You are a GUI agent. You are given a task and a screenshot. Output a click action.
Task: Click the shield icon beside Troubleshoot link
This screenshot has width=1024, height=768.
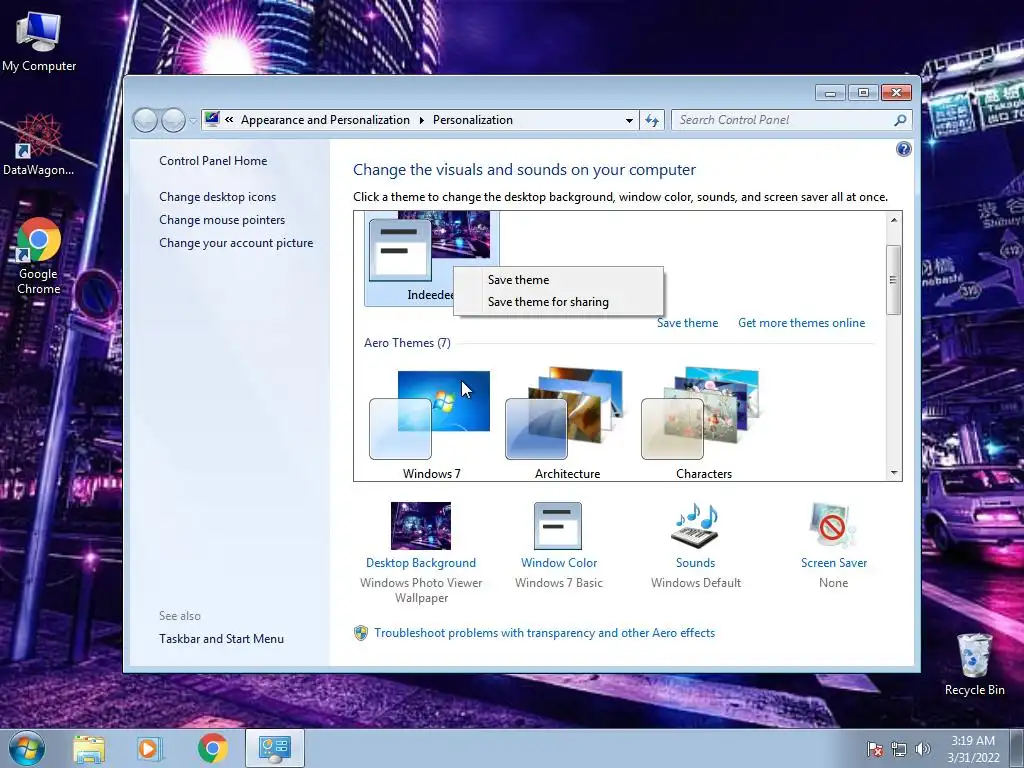click(360, 633)
